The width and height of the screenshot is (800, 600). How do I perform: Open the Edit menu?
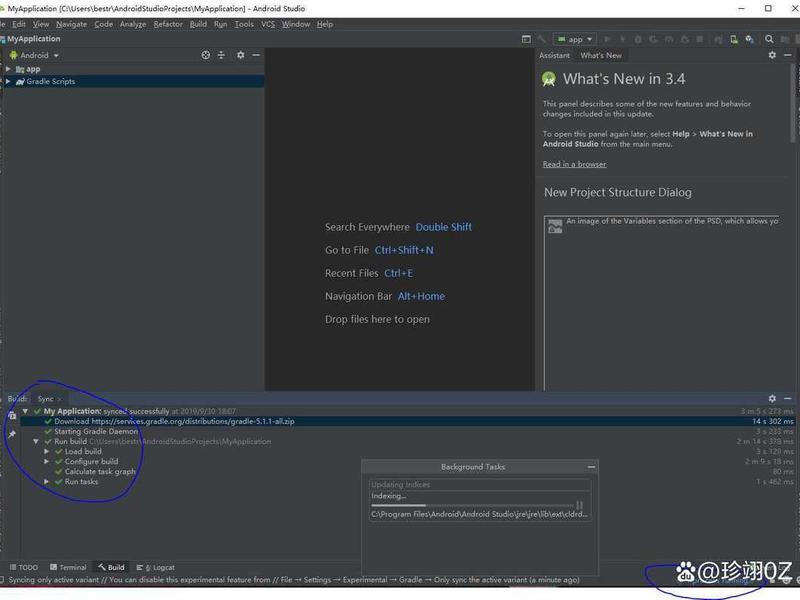point(19,24)
